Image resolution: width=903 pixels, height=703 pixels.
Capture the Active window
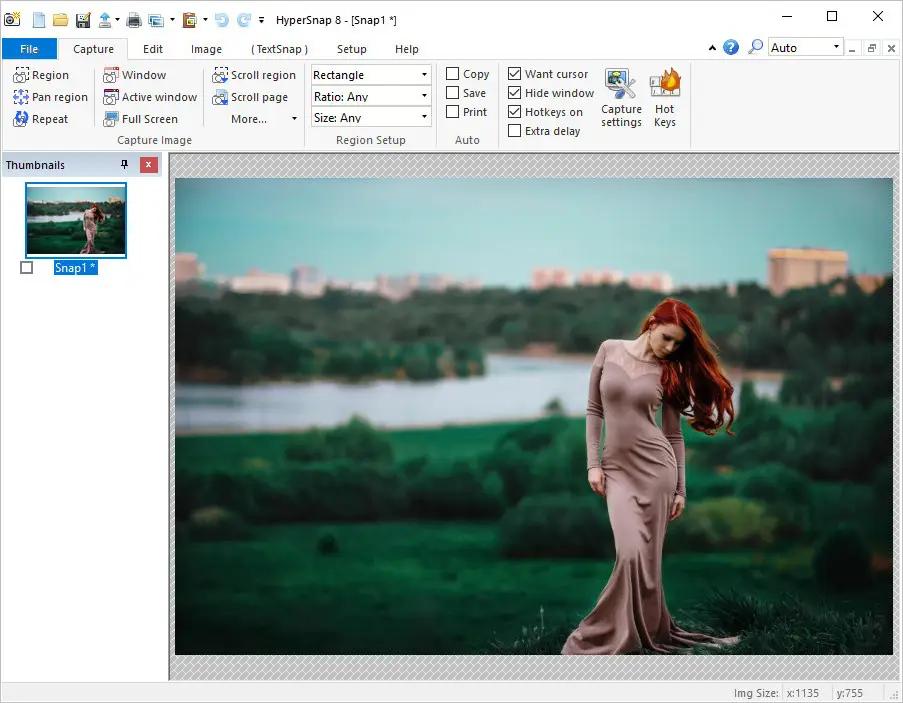tap(150, 97)
